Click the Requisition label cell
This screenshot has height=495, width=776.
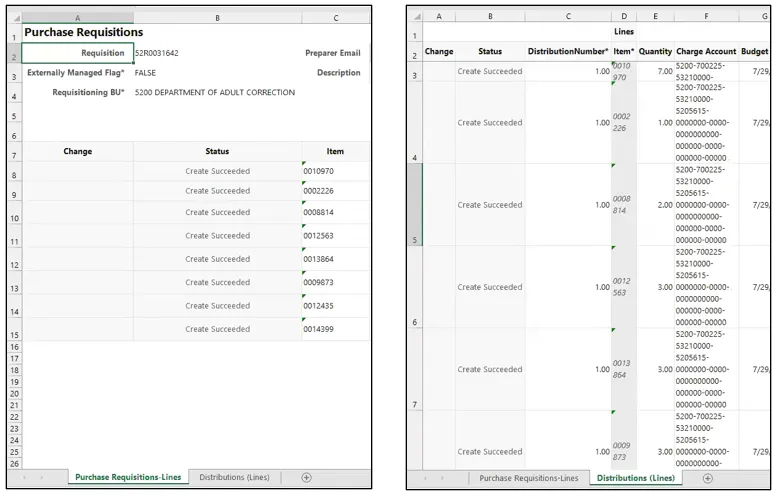[78, 53]
